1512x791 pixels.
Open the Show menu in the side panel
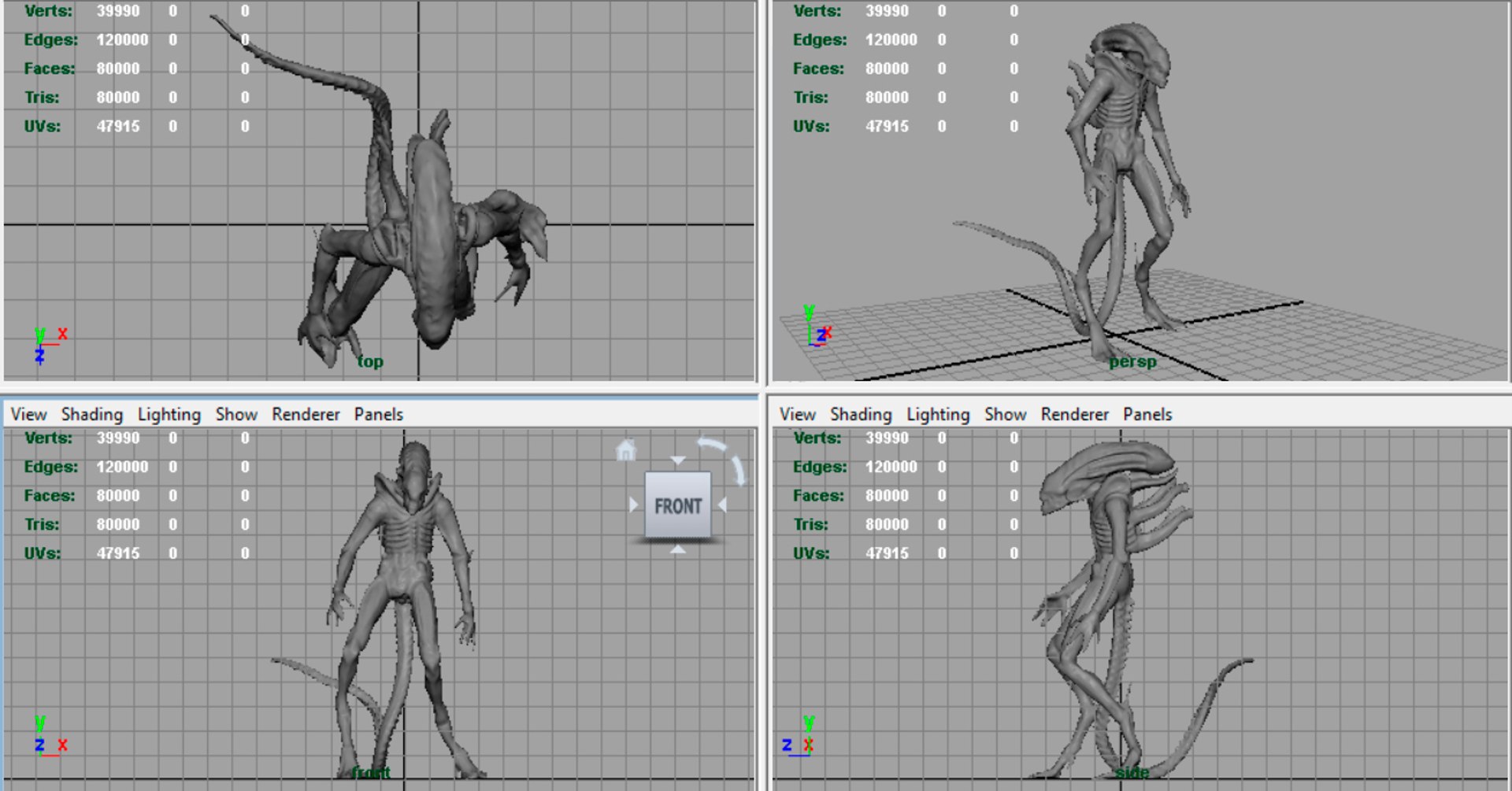[x=1006, y=414]
